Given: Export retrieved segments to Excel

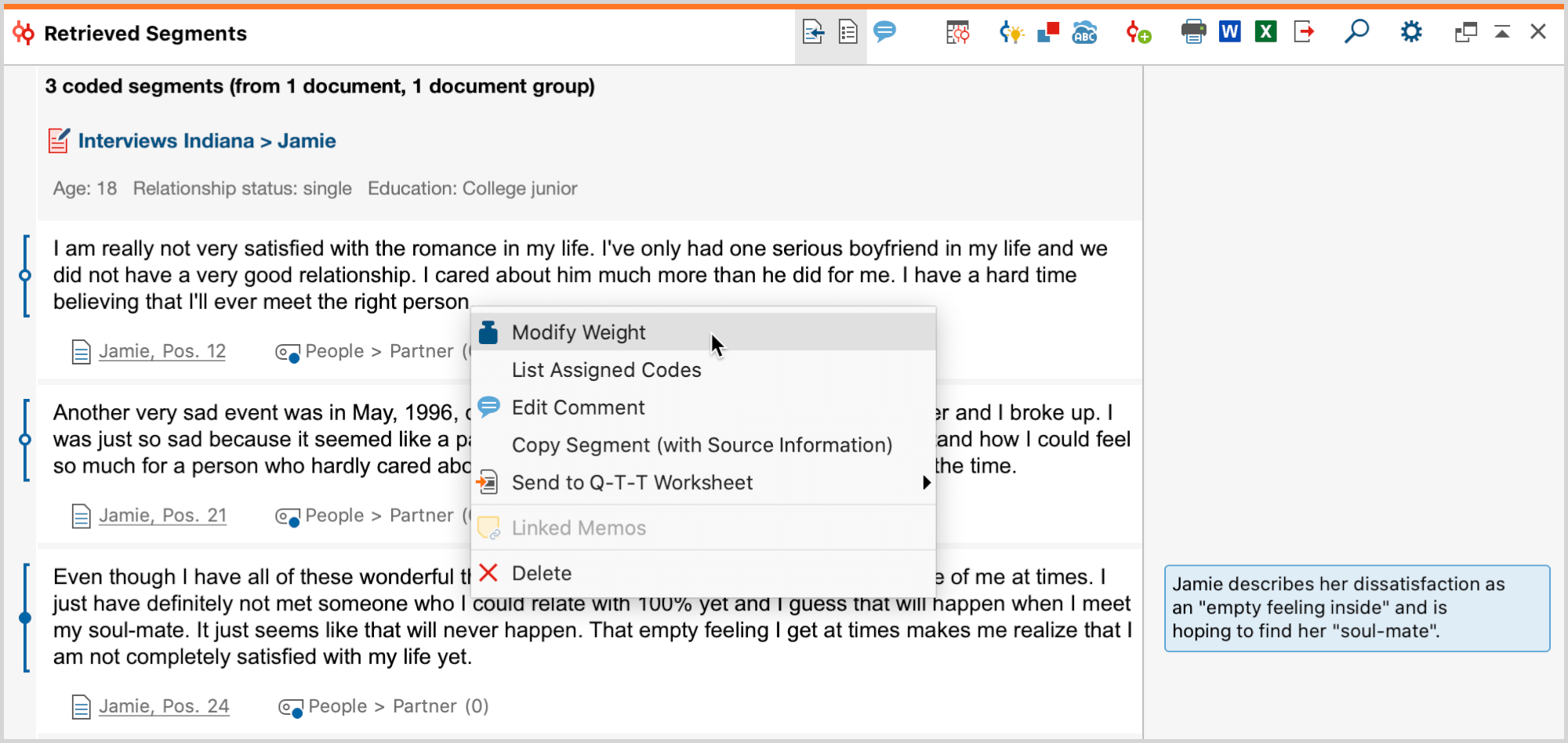Looking at the screenshot, I should 1265,32.
